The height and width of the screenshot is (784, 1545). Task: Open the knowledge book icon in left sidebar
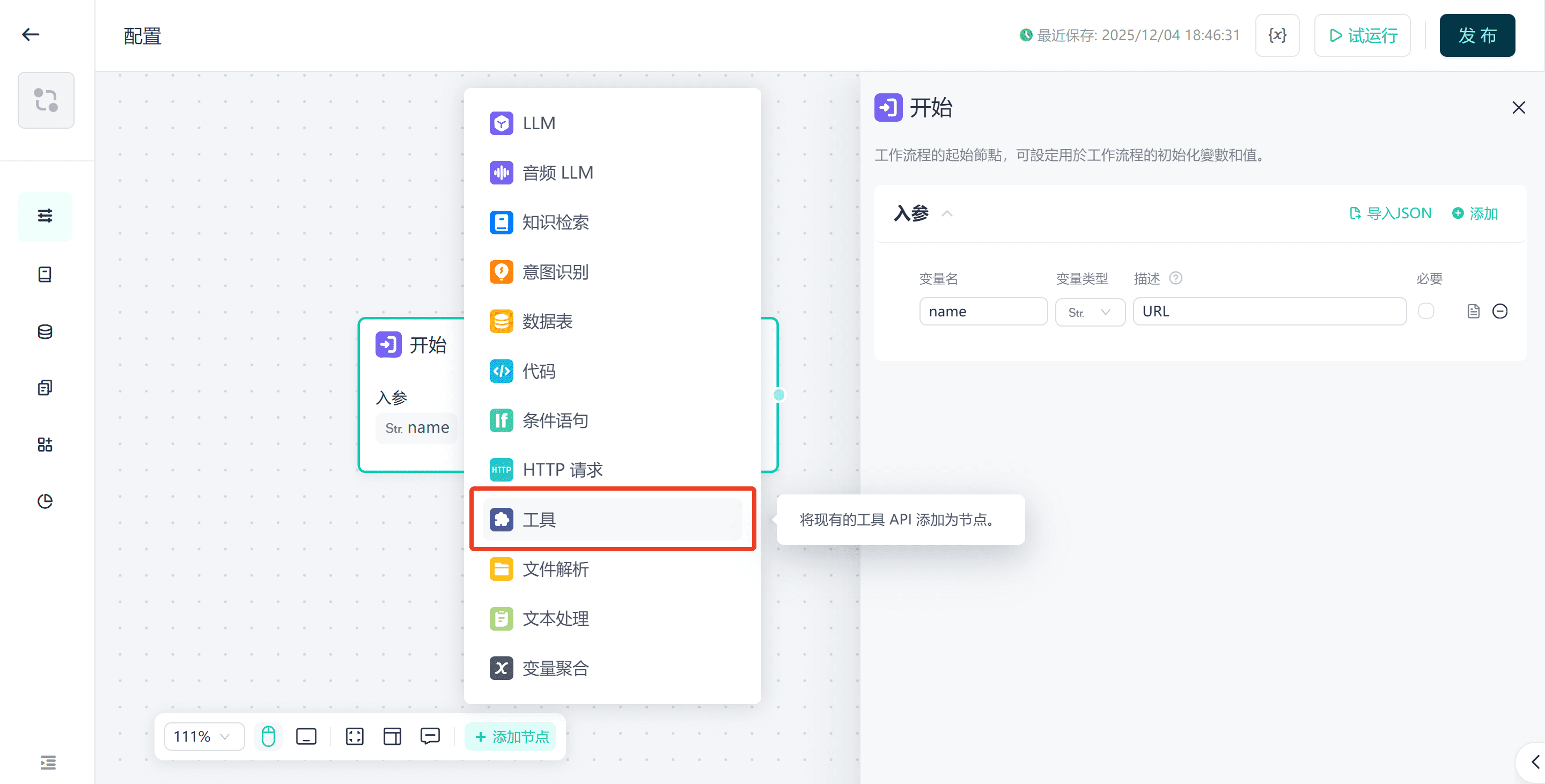tap(45, 274)
